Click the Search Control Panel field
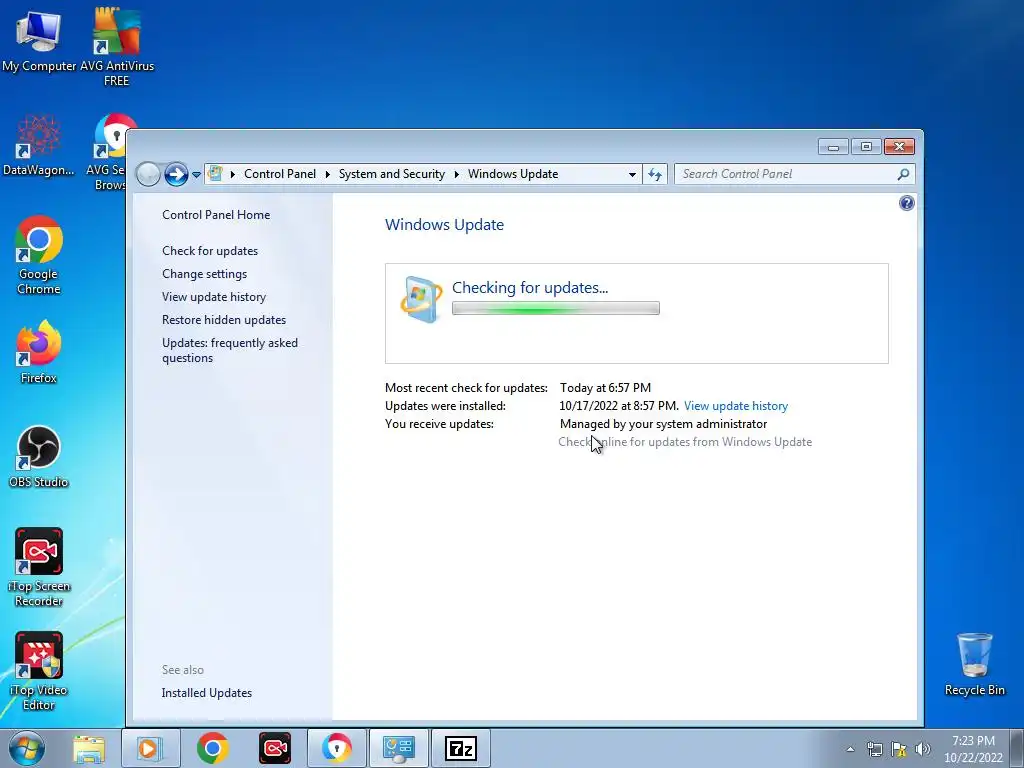Screen dimensions: 1024x768 click(x=784, y=174)
